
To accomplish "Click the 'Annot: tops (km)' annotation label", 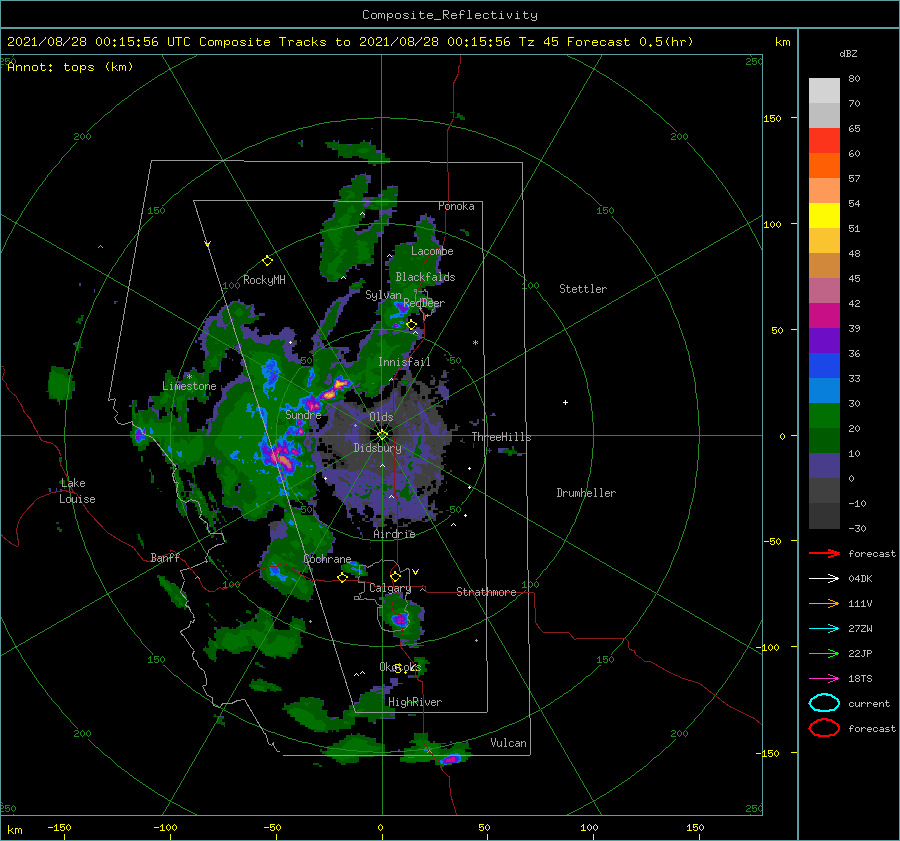I will coord(70,67).
